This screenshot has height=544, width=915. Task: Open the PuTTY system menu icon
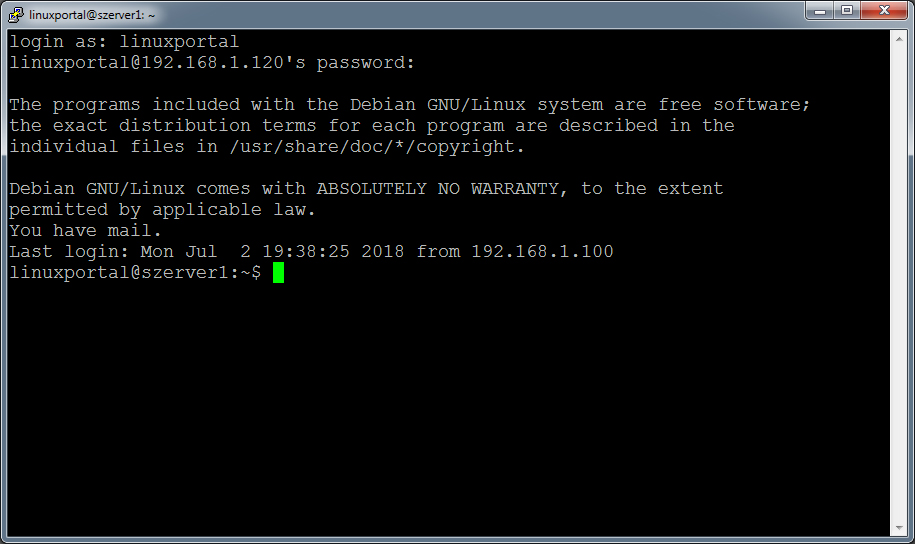coord(15,13)
